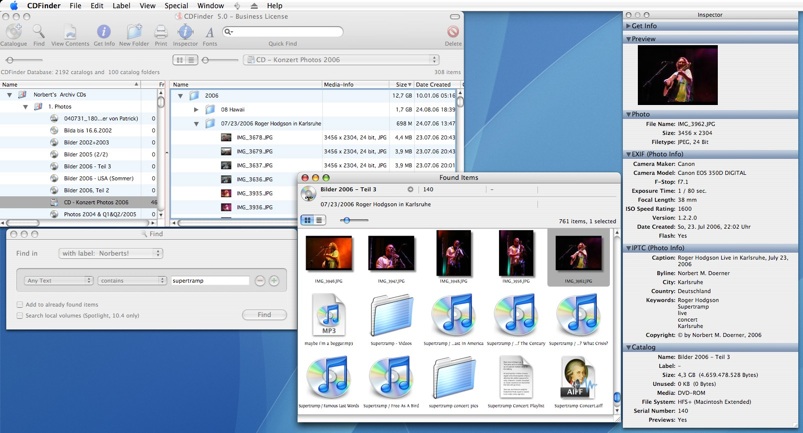
Task: Open the contains dropdown
Action: (132, 280)
